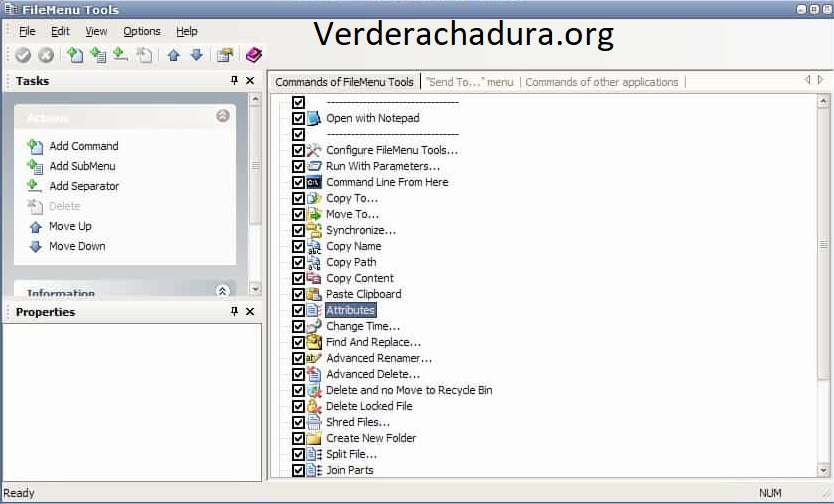Click the Split File icon

(x=314, y=454)
